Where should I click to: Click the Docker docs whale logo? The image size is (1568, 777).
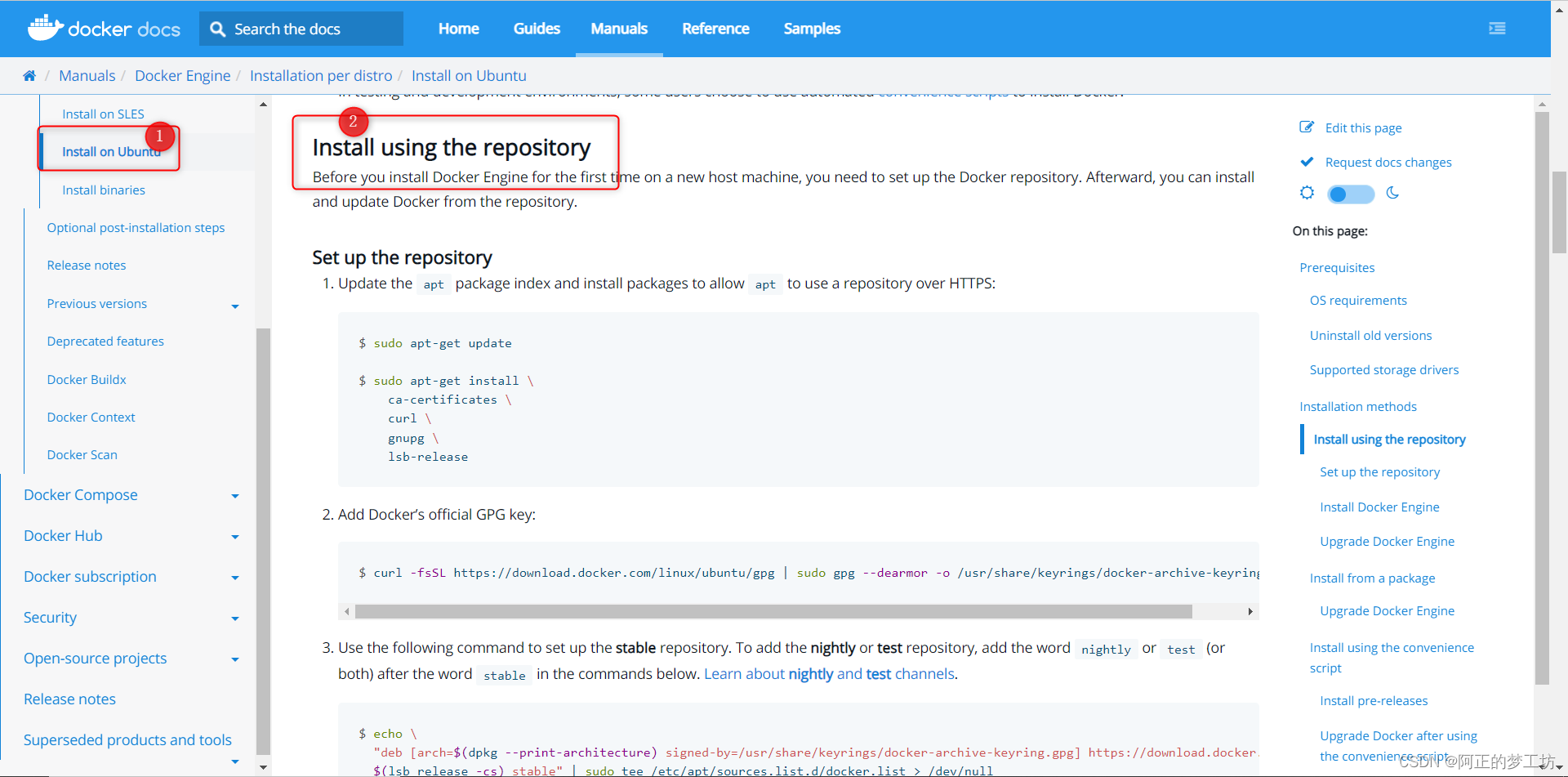[104, 28]
